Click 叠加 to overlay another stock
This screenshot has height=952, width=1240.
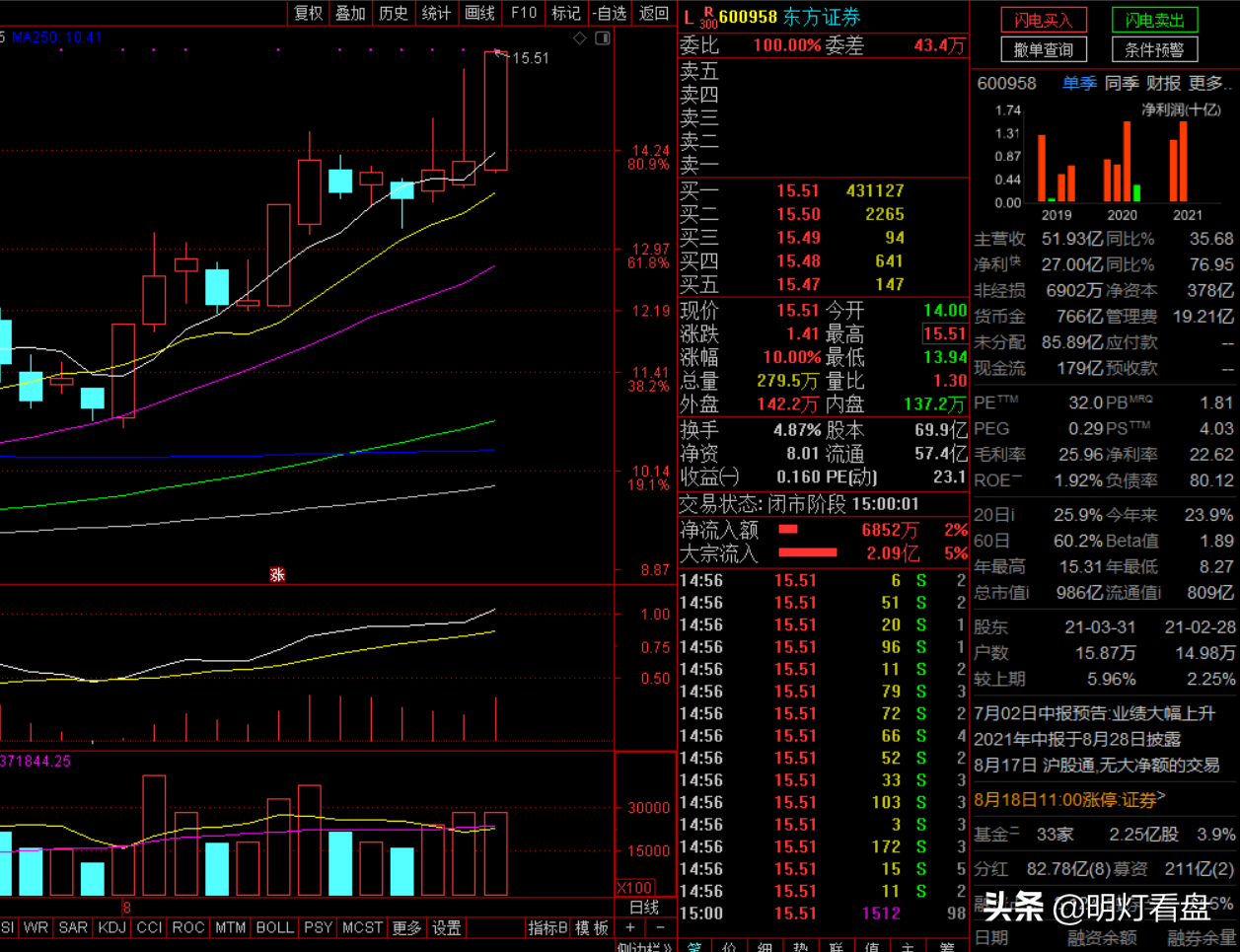click(350, 13)
